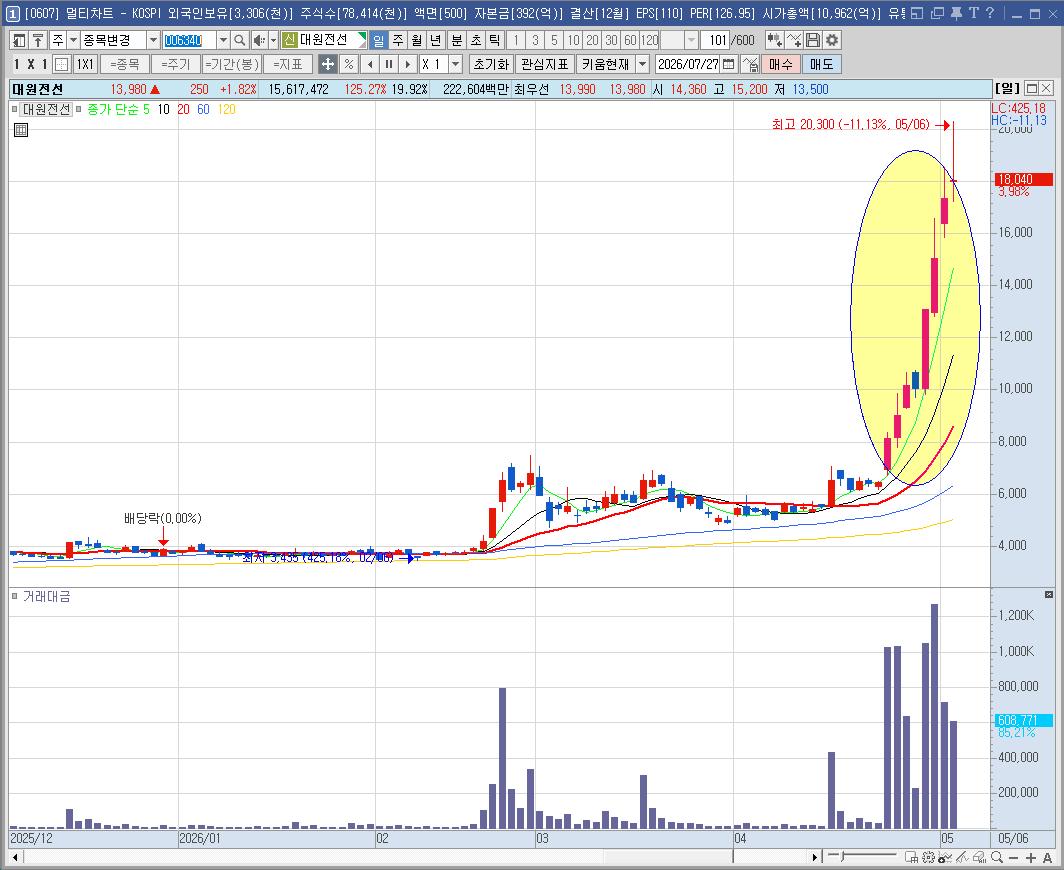
Task: Click the question mark help icon
Action: click(989, 13)
